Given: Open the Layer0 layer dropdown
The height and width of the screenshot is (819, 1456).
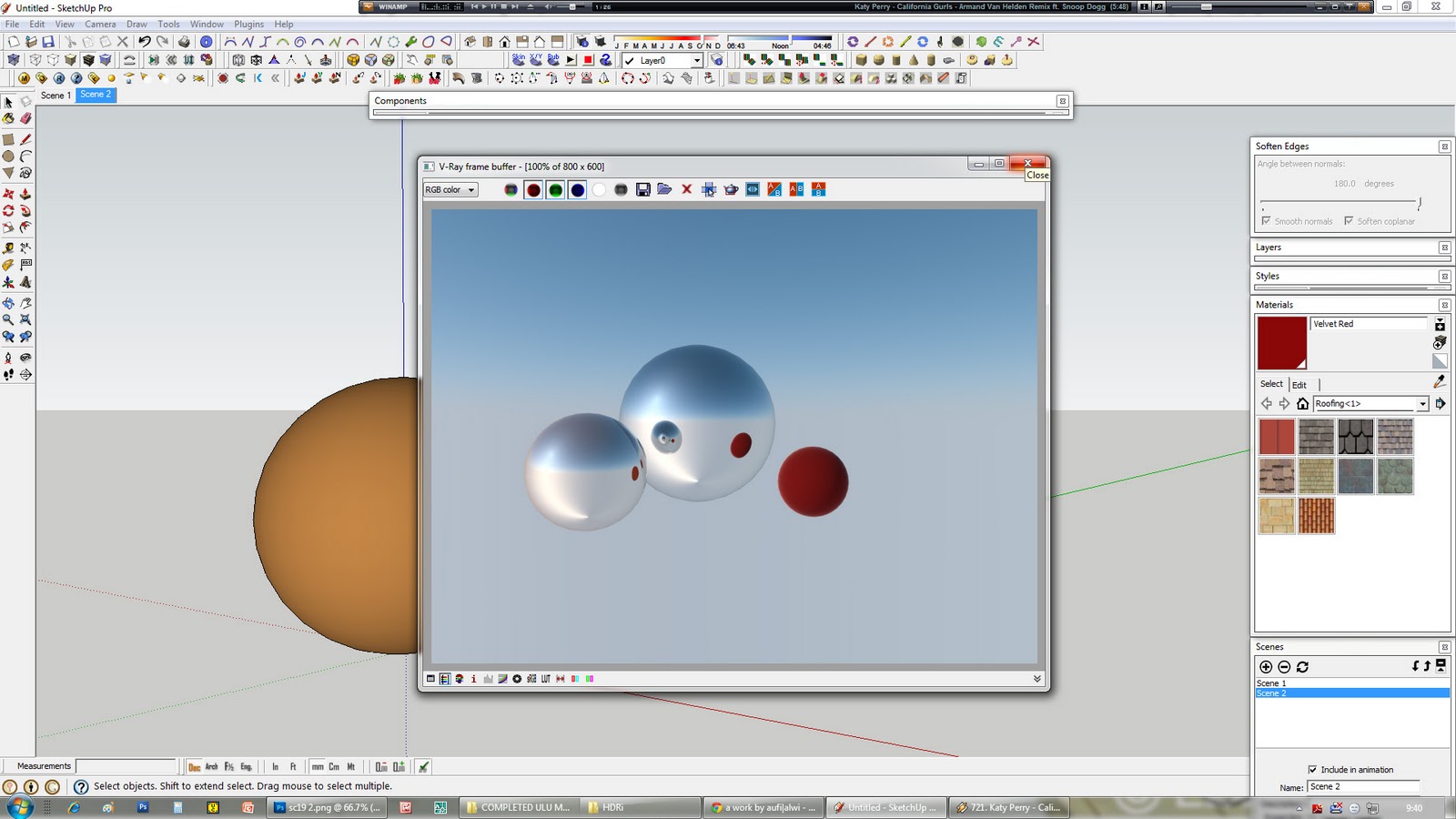Looking at the screenshot, I should coord(696,60).
